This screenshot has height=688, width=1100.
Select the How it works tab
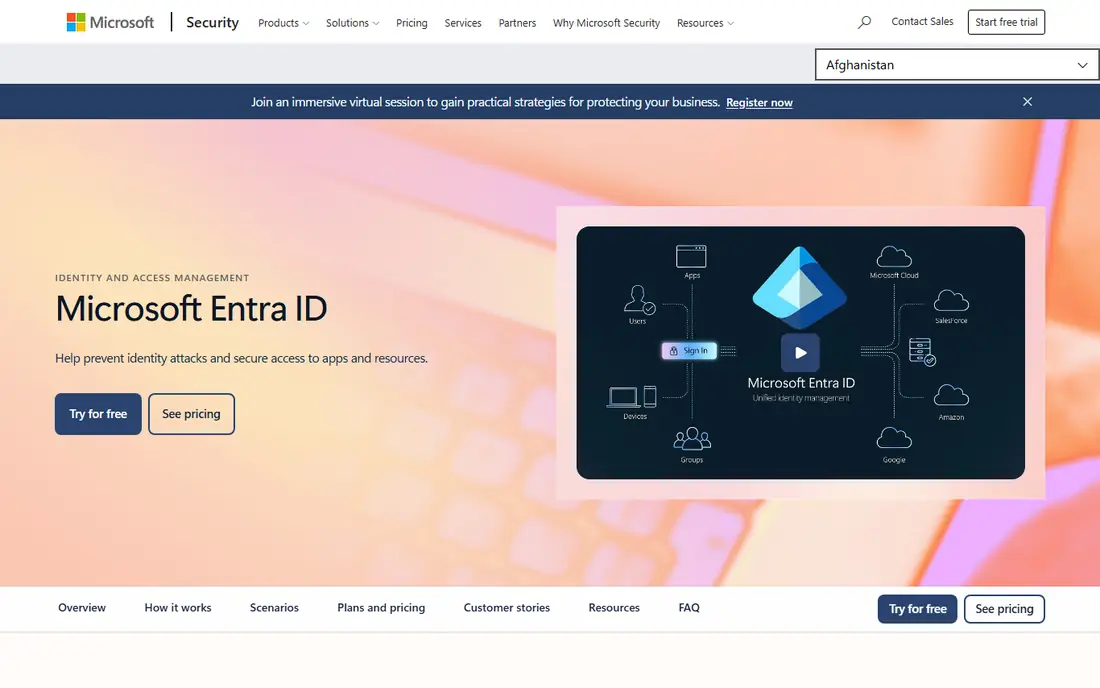click(x=177, y=608)
